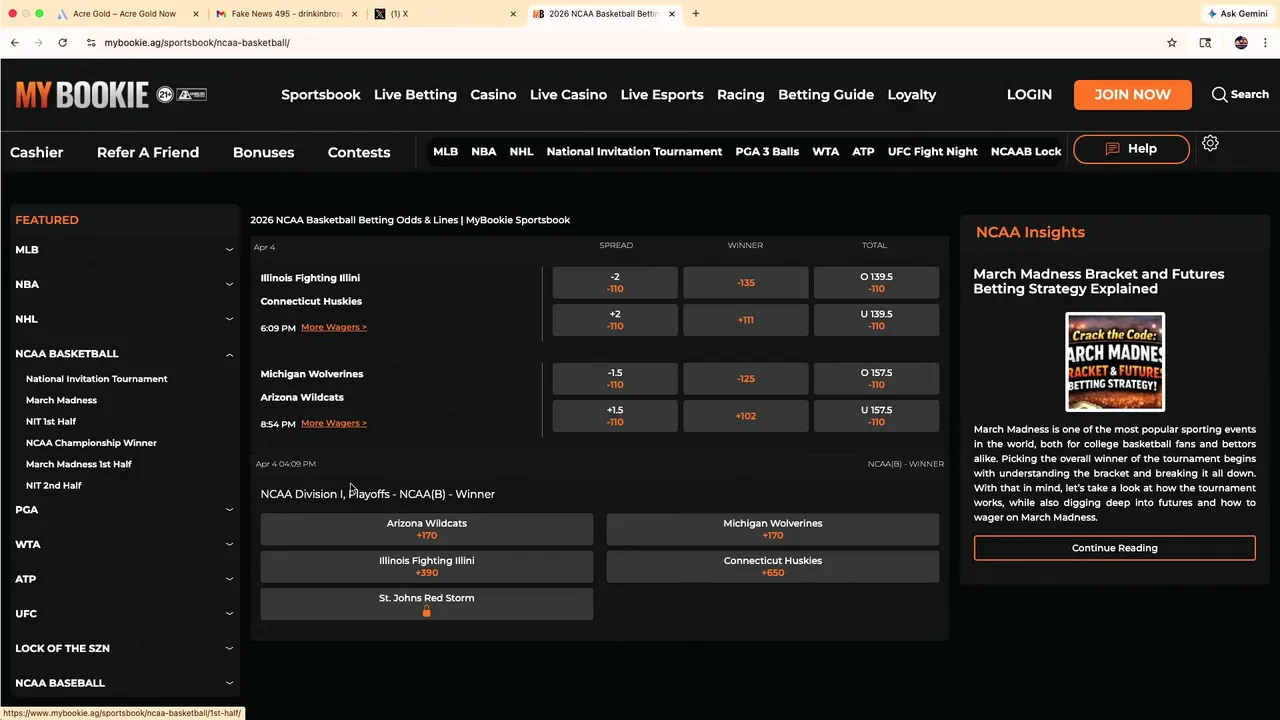Open March Madness 1st Half in sidebar
The width and height of the screenshot is (1280, 720).
[79, 464]
